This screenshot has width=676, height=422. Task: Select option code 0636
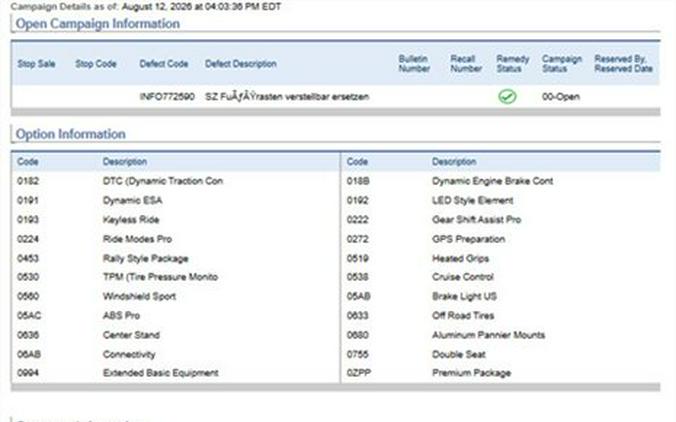click(28, 335)
